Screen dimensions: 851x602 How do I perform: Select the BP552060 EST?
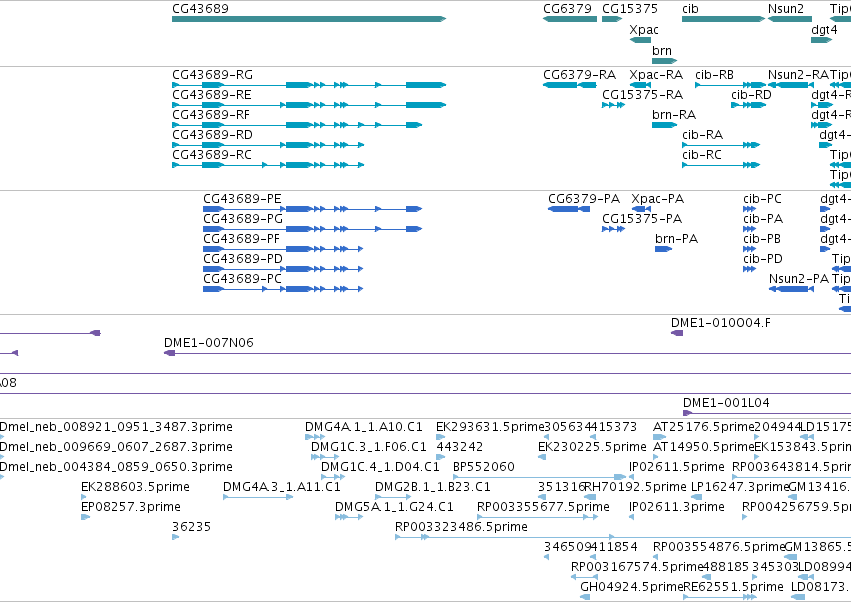coord(539,477)
